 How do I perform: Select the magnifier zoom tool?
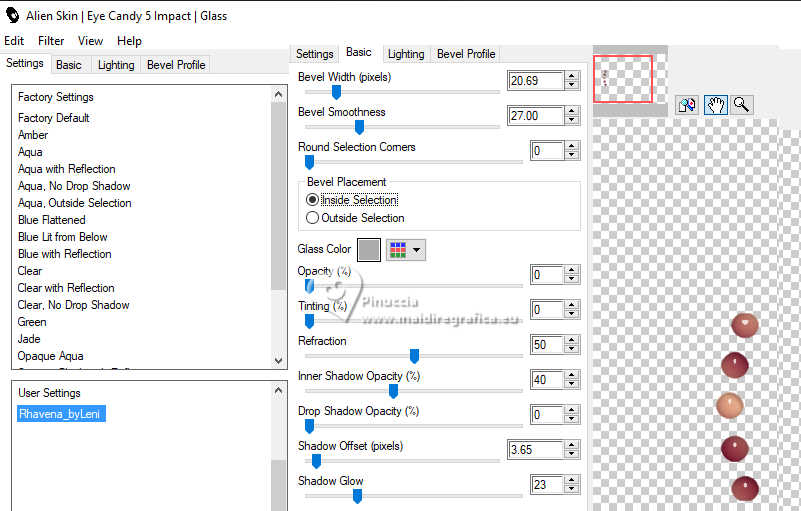(x=741, y=105)
